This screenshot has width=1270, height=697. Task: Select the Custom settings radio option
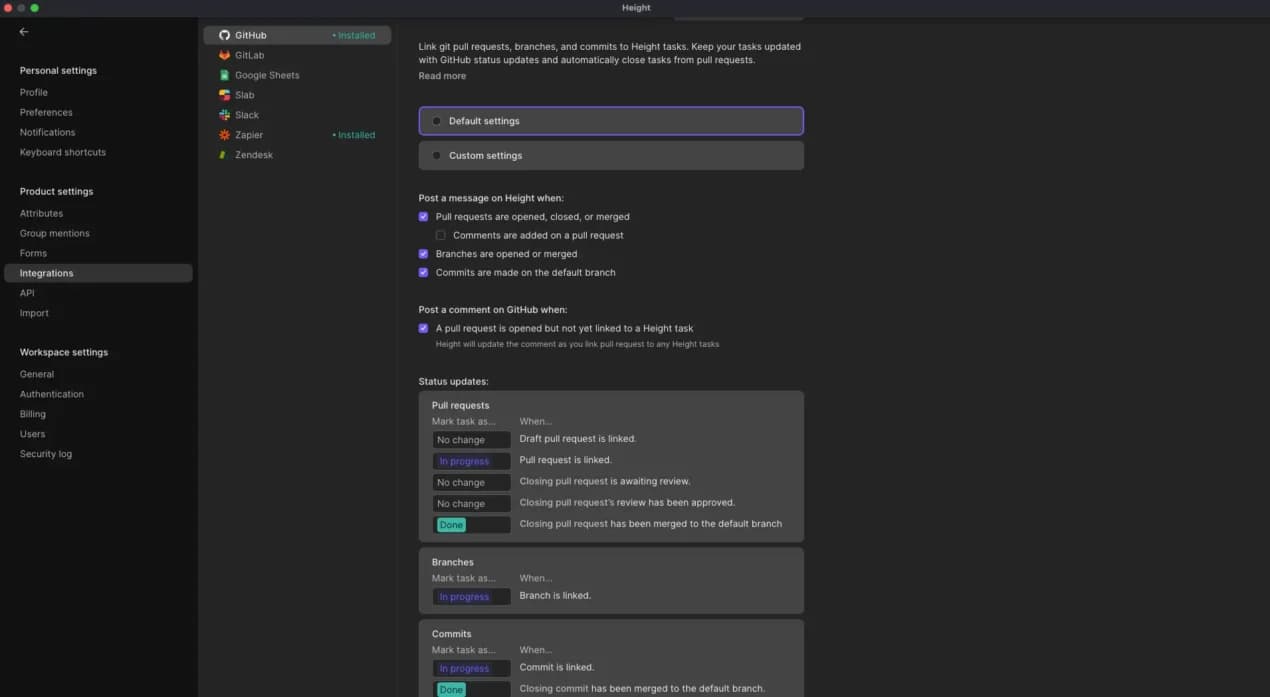click(x=611, y=155)
